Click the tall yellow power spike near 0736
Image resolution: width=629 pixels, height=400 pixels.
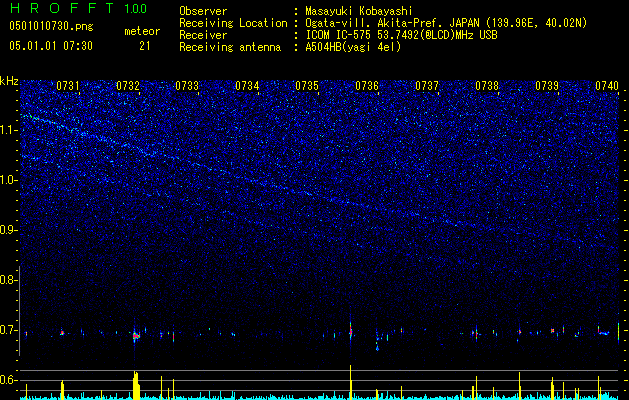point(351,382)
